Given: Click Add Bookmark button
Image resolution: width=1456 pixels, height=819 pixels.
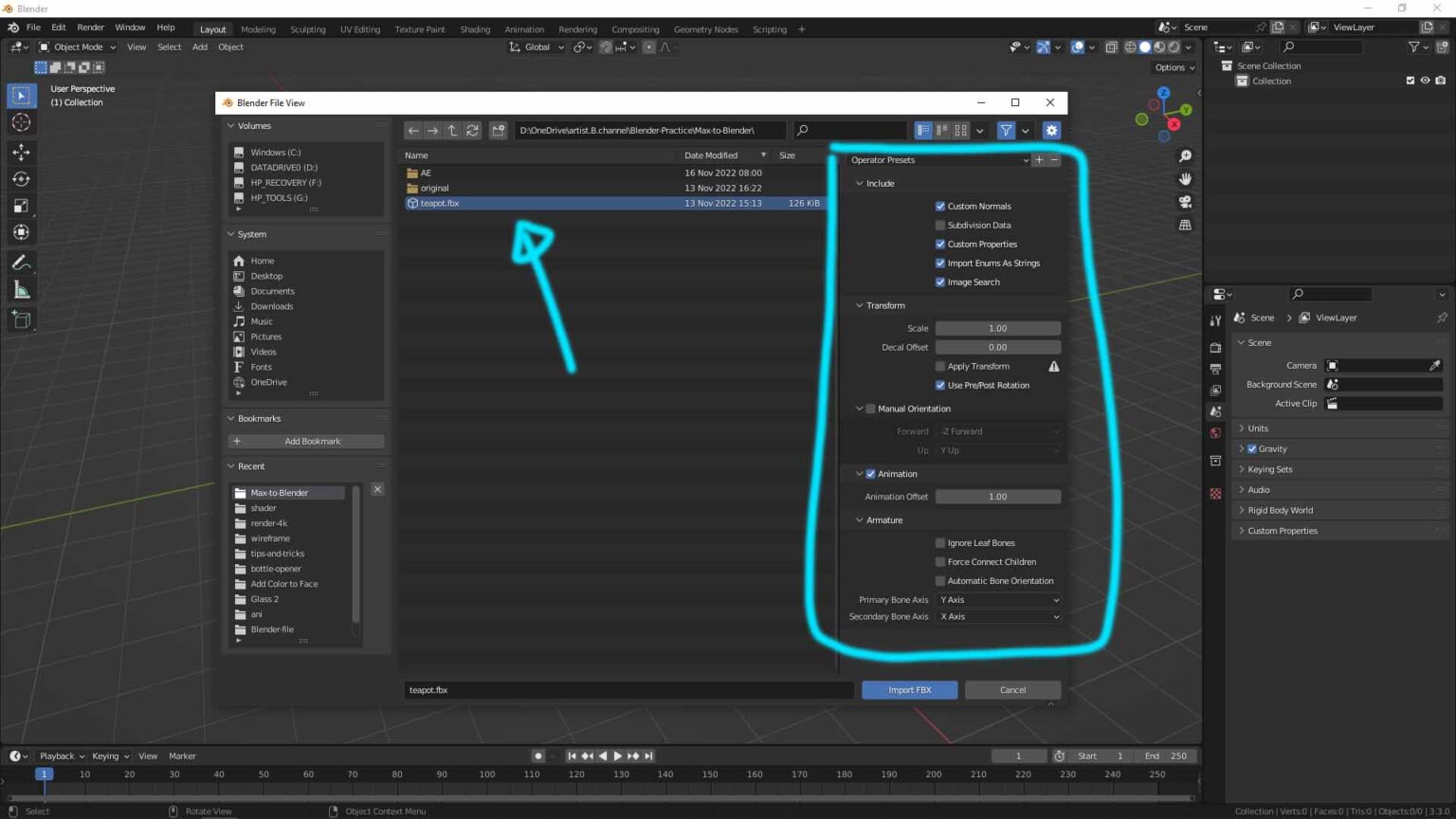Looking at the screenshot, I should 306,441.
